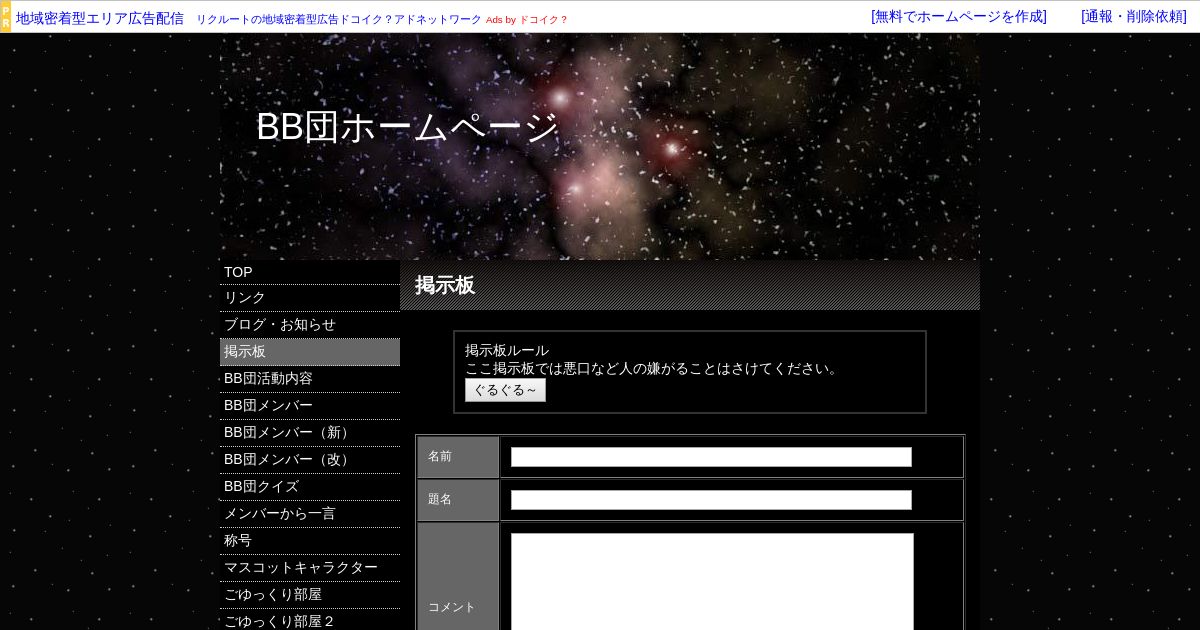The width and height of the screenshot is (1200, 630).
Task: Click the 名前 field label
Action: tap(440, 457)
